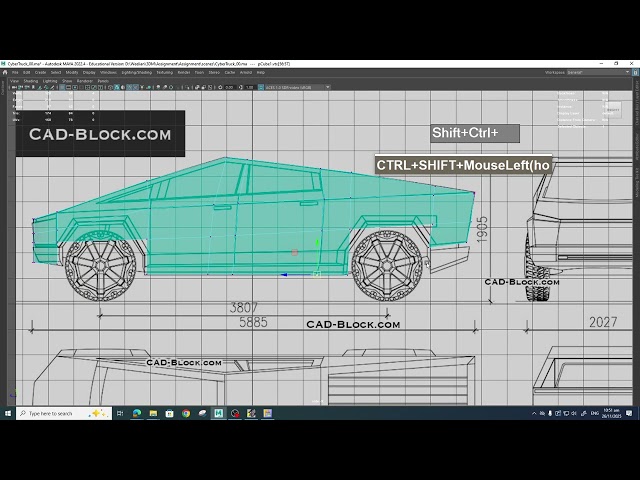Viewport: 640px width, 480px height.
Task: Open the ACES color space dropdown
Action: pos(298,87)
